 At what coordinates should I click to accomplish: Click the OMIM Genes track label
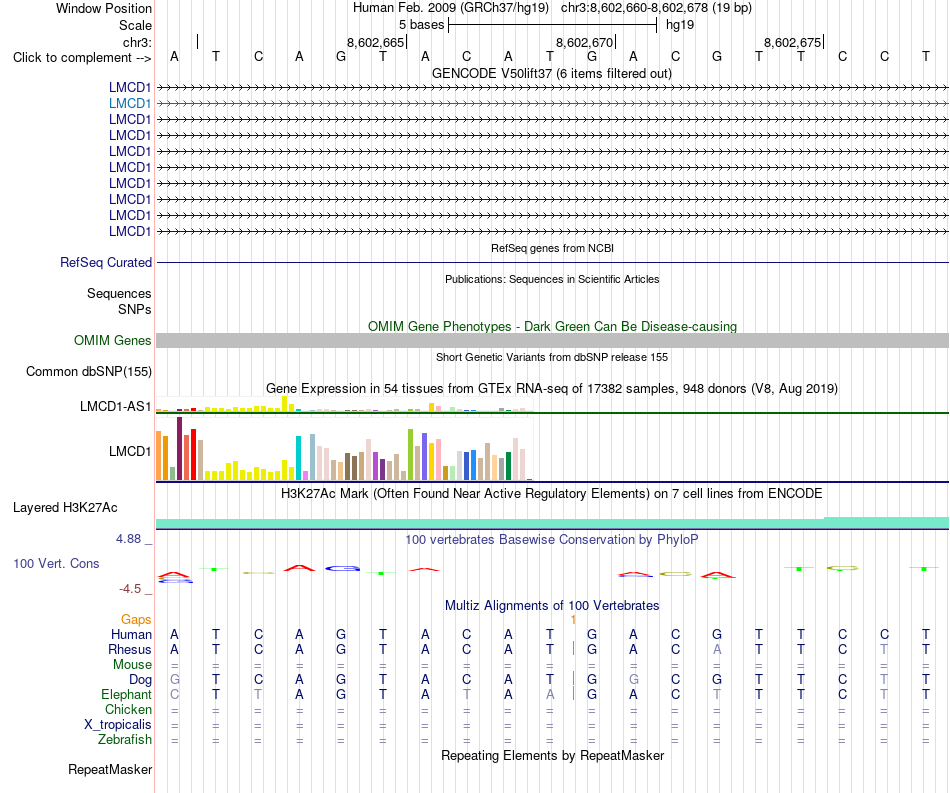coord(112,340)
